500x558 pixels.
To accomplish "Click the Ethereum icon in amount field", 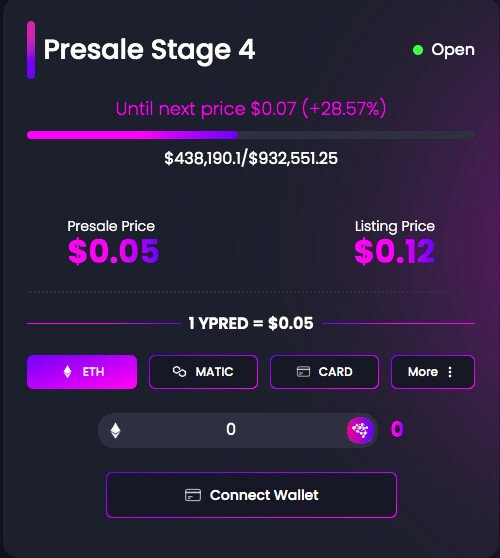I will coord(115,431).
